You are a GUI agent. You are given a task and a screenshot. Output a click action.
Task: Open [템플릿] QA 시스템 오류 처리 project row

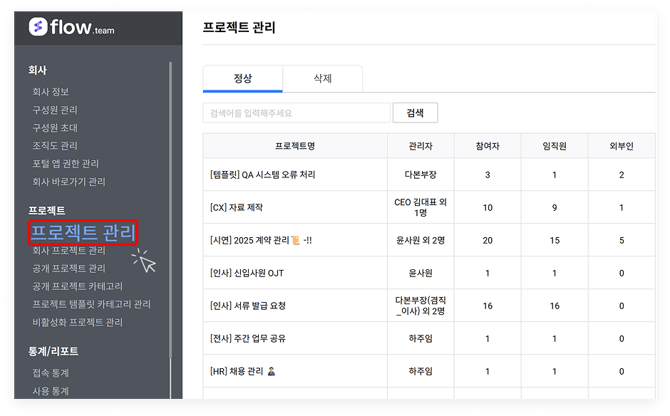[x=263, y=175]
